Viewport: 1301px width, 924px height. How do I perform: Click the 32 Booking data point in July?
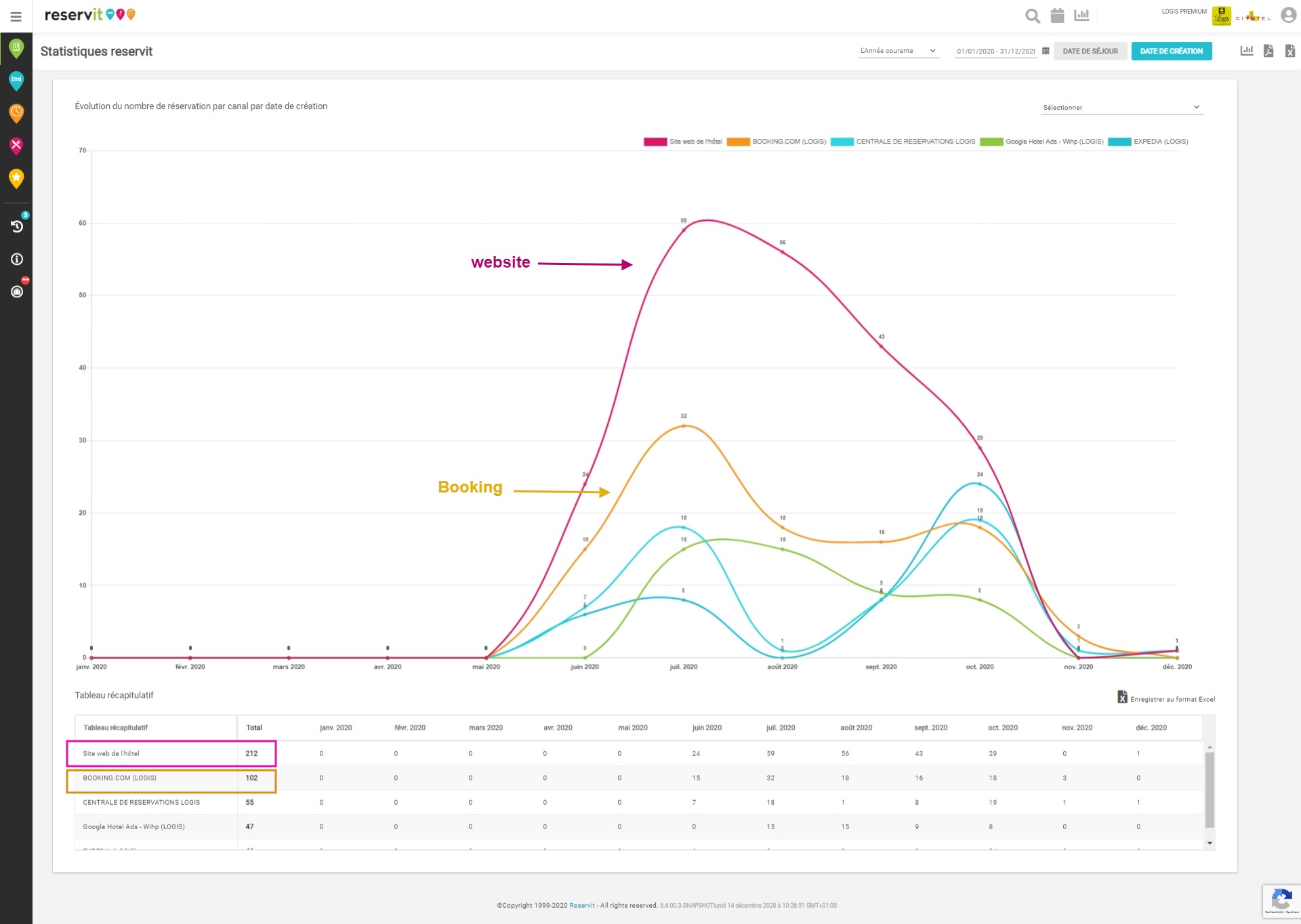tap(684, 425)
